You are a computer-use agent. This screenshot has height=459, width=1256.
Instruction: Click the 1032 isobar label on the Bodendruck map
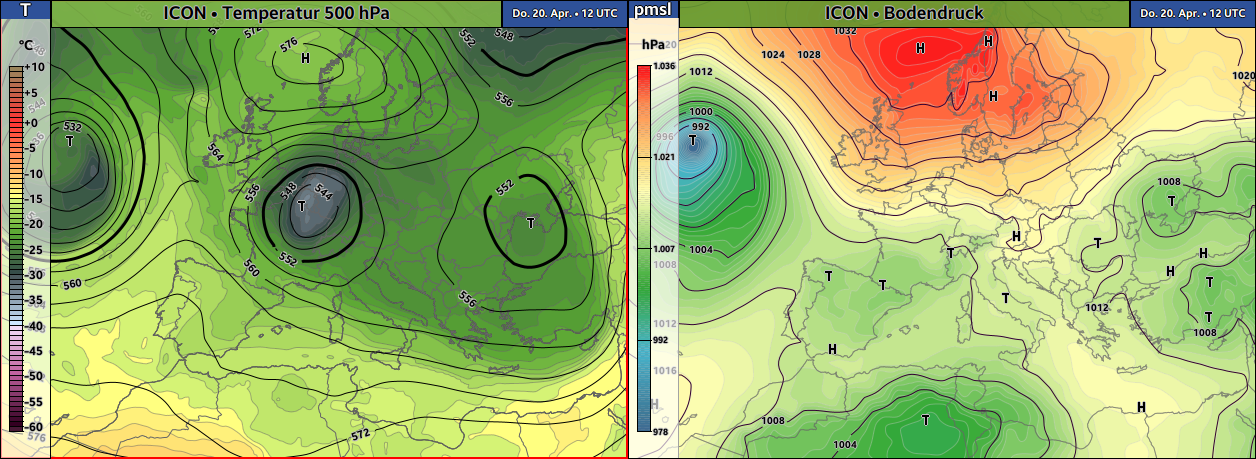click(x=845, y=31)
